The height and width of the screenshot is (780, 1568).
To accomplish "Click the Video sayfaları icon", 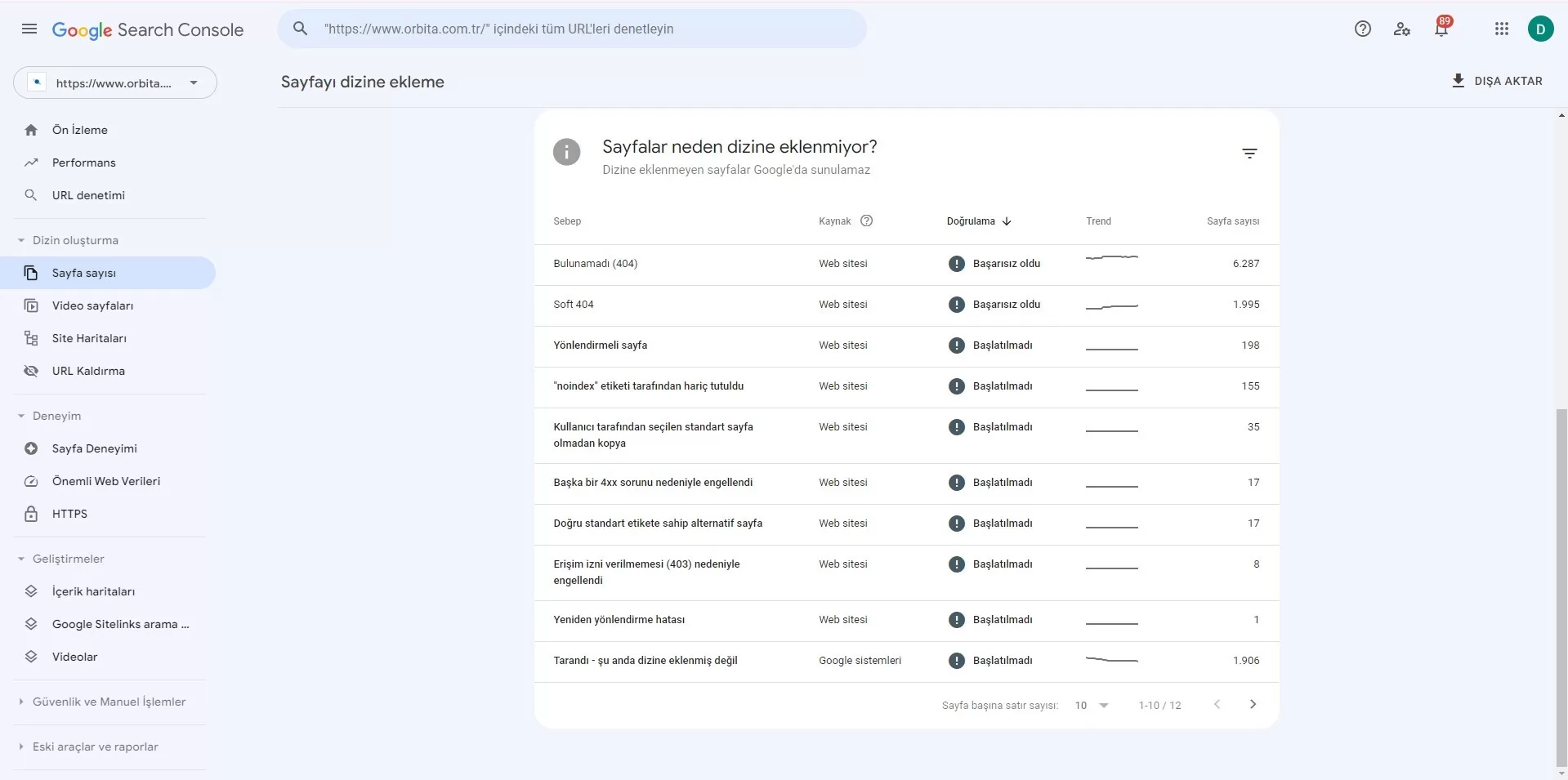I will coord(31,305).
